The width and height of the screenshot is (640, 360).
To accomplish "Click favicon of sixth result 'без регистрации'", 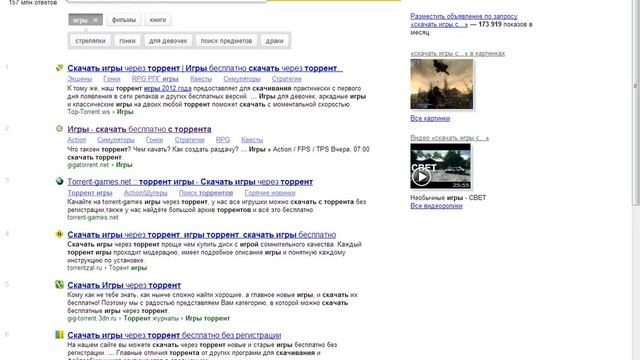I will (x=60, y=335).
